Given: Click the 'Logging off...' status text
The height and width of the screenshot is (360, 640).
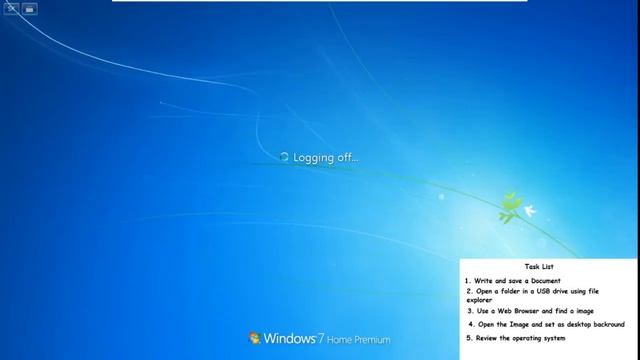Looking at the screenshot, I should [326, 158].
